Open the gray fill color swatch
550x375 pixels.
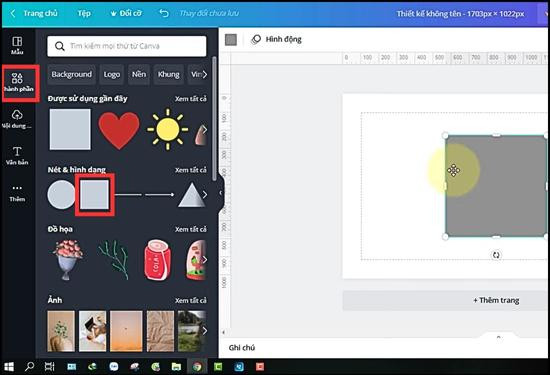coord(231,40)
